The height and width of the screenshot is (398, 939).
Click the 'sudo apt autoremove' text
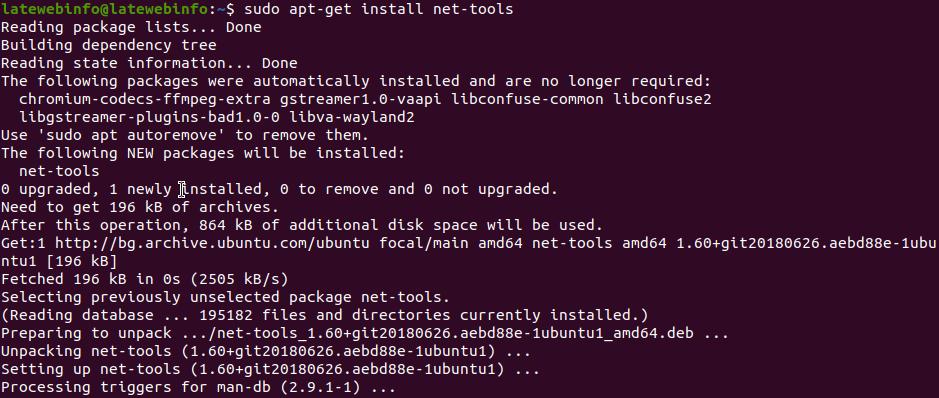tap(131, 135)
